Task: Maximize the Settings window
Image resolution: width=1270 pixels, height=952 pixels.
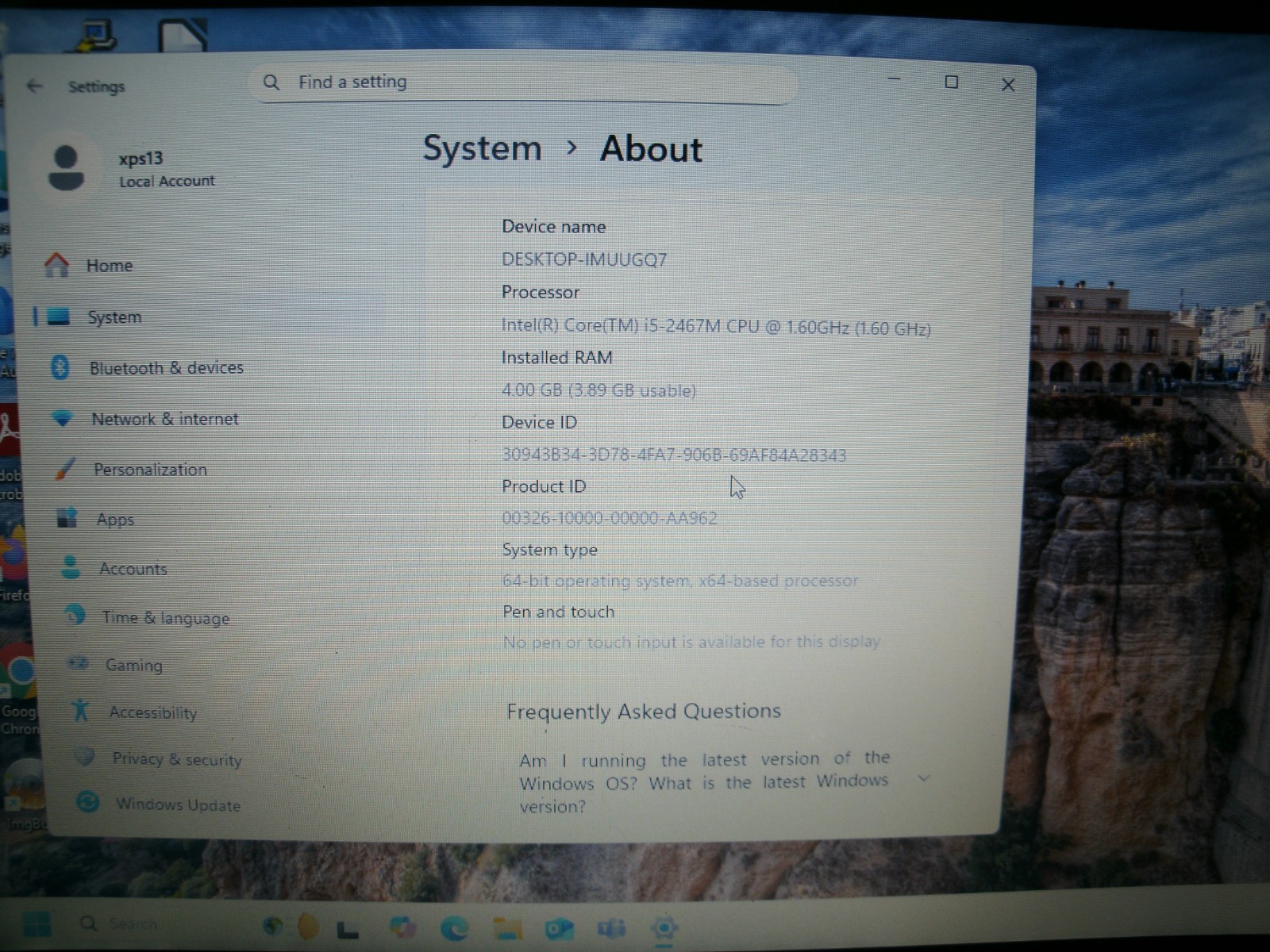Action: 952,82
